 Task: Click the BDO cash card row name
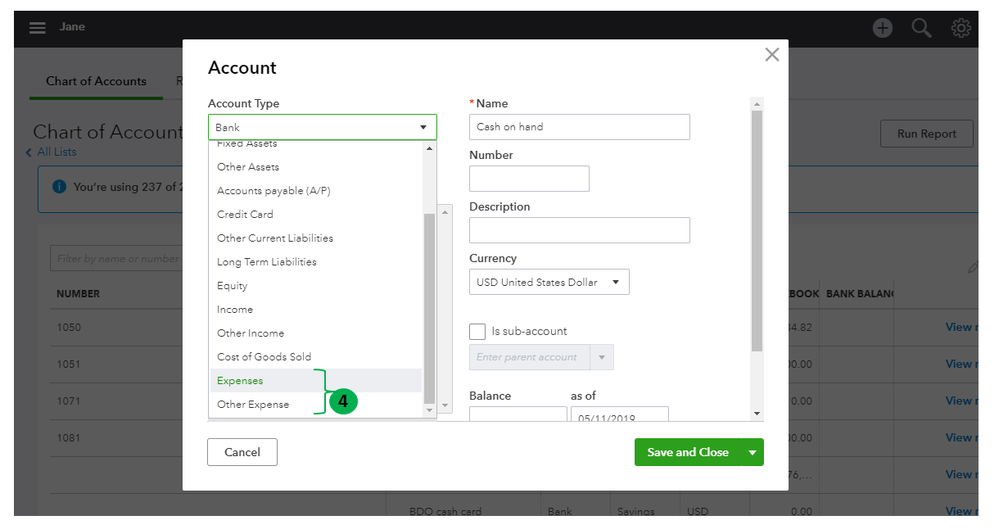tap(445, 511)
